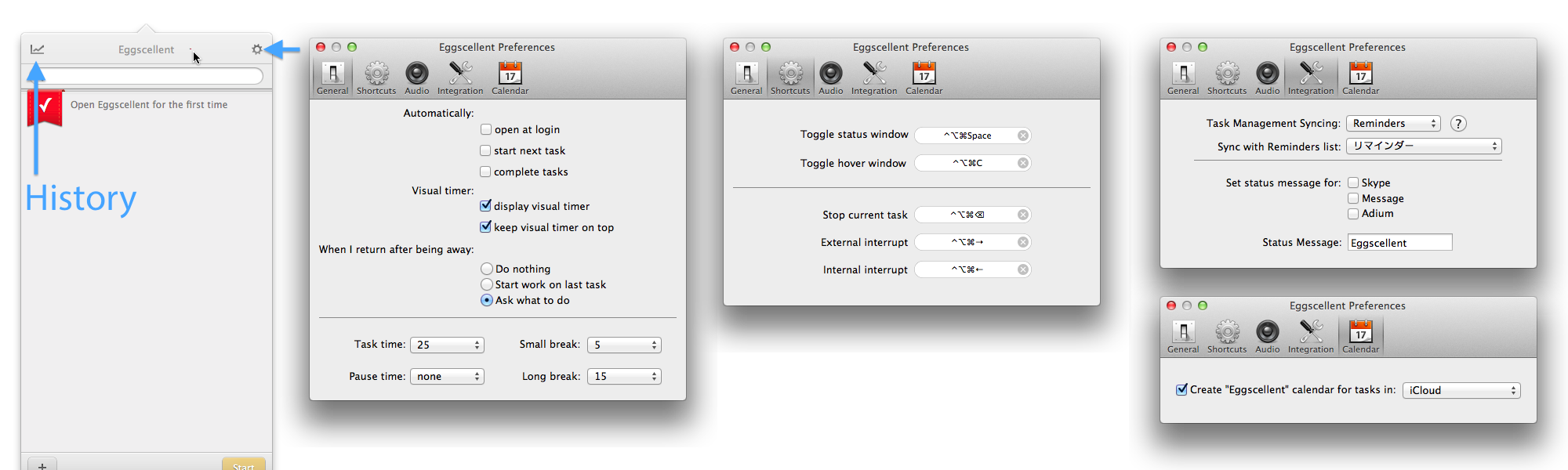Click the Stop current task shortcut field
This screenshot has width=1568, height=470.
click(973, 215)
